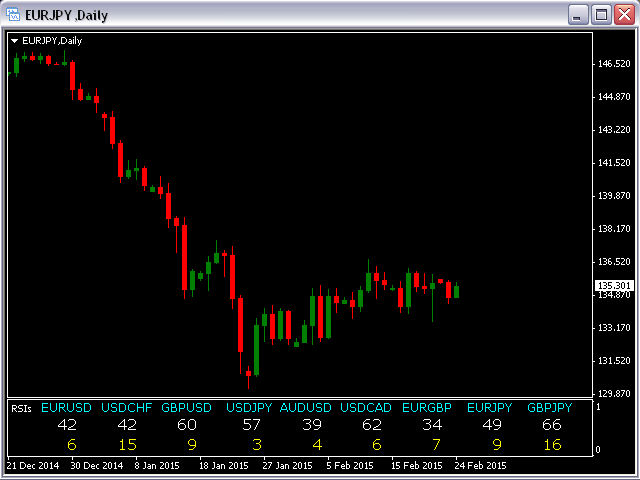Click RSI value 57 under USDJPY
The image size is (640, 480).
click(x=251, y=425)
